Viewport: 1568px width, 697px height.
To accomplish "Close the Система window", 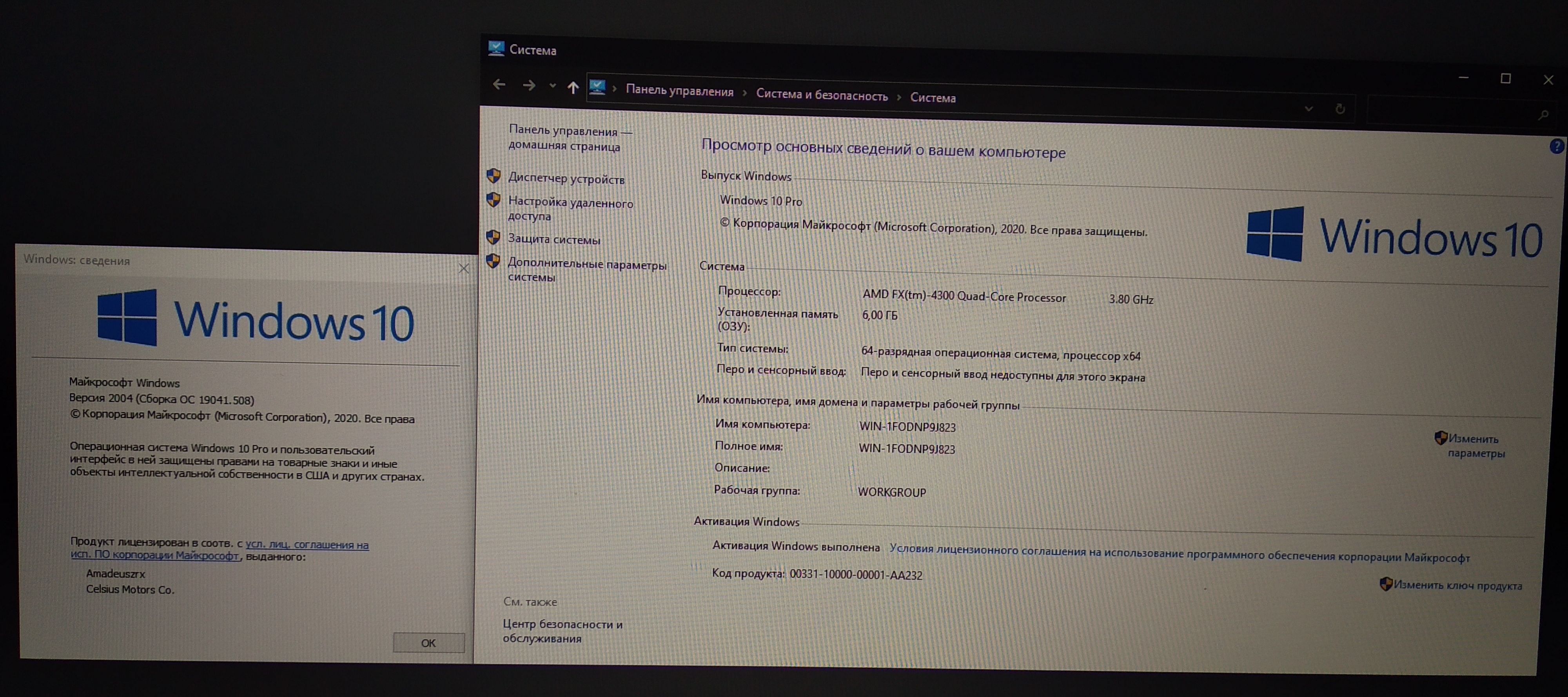I will (1548, 80).
